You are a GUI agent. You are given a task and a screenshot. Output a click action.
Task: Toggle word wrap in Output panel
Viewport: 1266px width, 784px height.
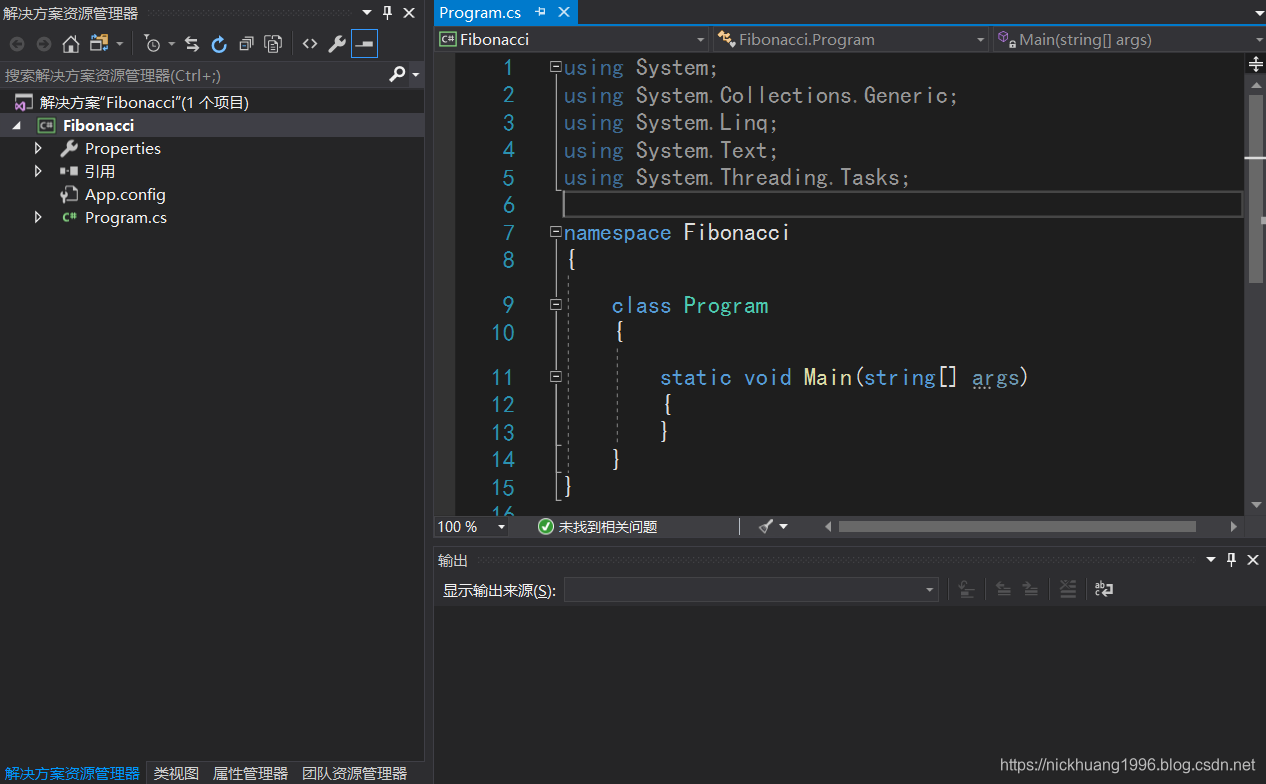[1104, 589]
